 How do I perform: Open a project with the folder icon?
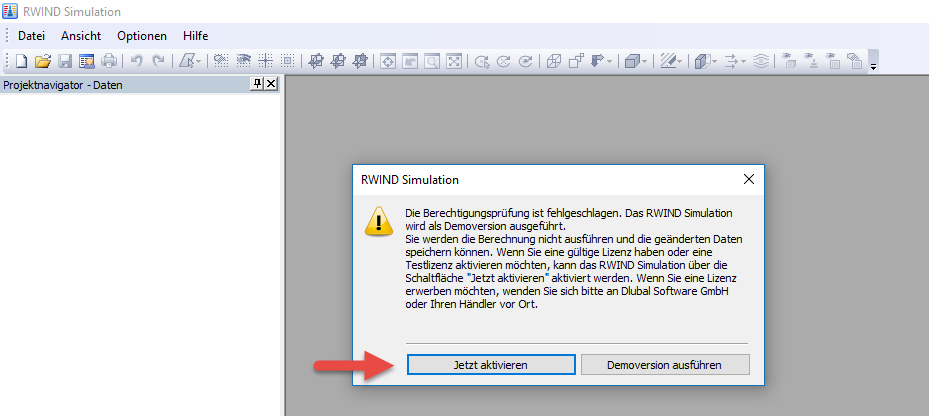(43, 60)
